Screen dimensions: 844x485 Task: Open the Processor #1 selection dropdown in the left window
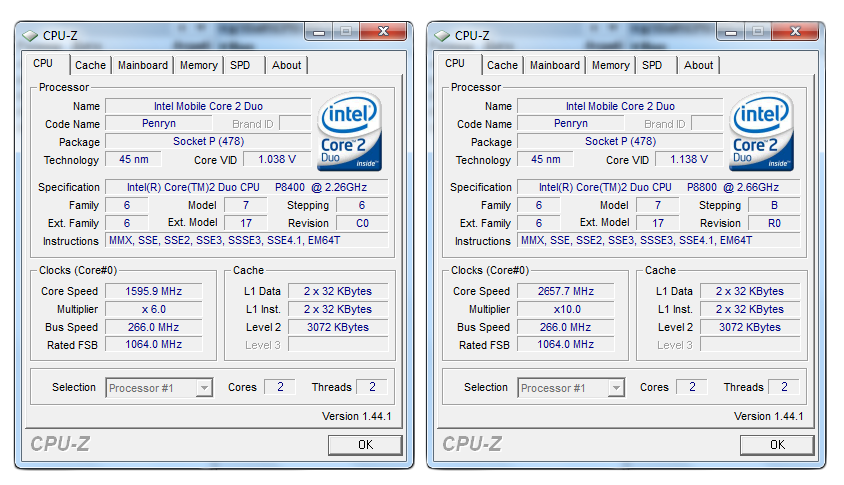pos(204,388)
